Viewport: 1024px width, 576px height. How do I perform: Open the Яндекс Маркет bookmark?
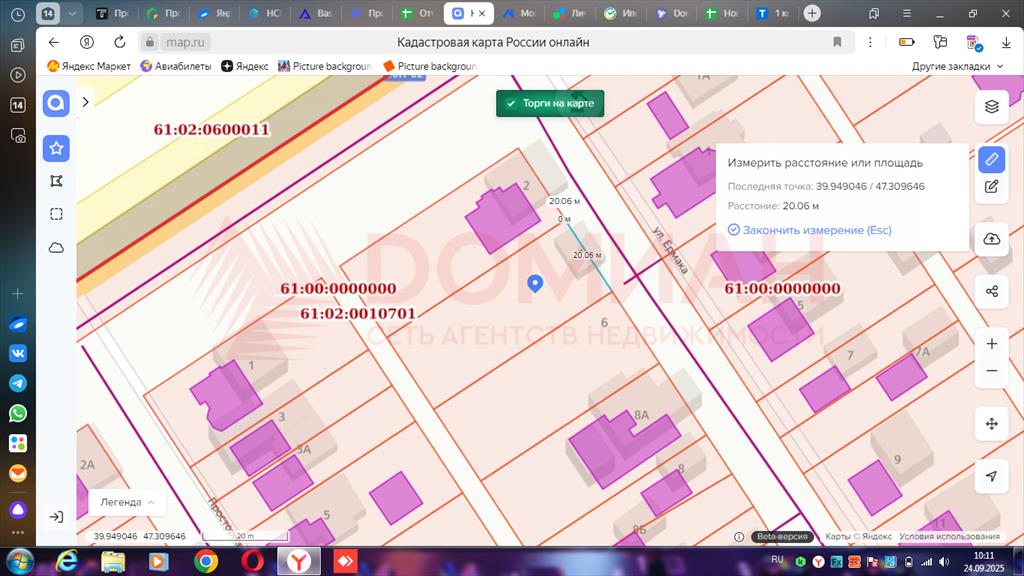tap(90, 66)
